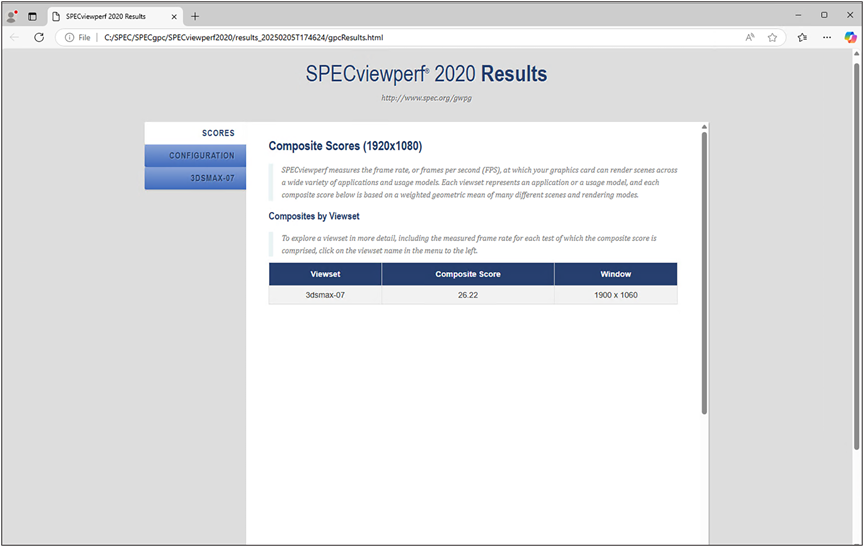Click the page scroll-up arrow
864x547 pixels.
coord(856,53)
